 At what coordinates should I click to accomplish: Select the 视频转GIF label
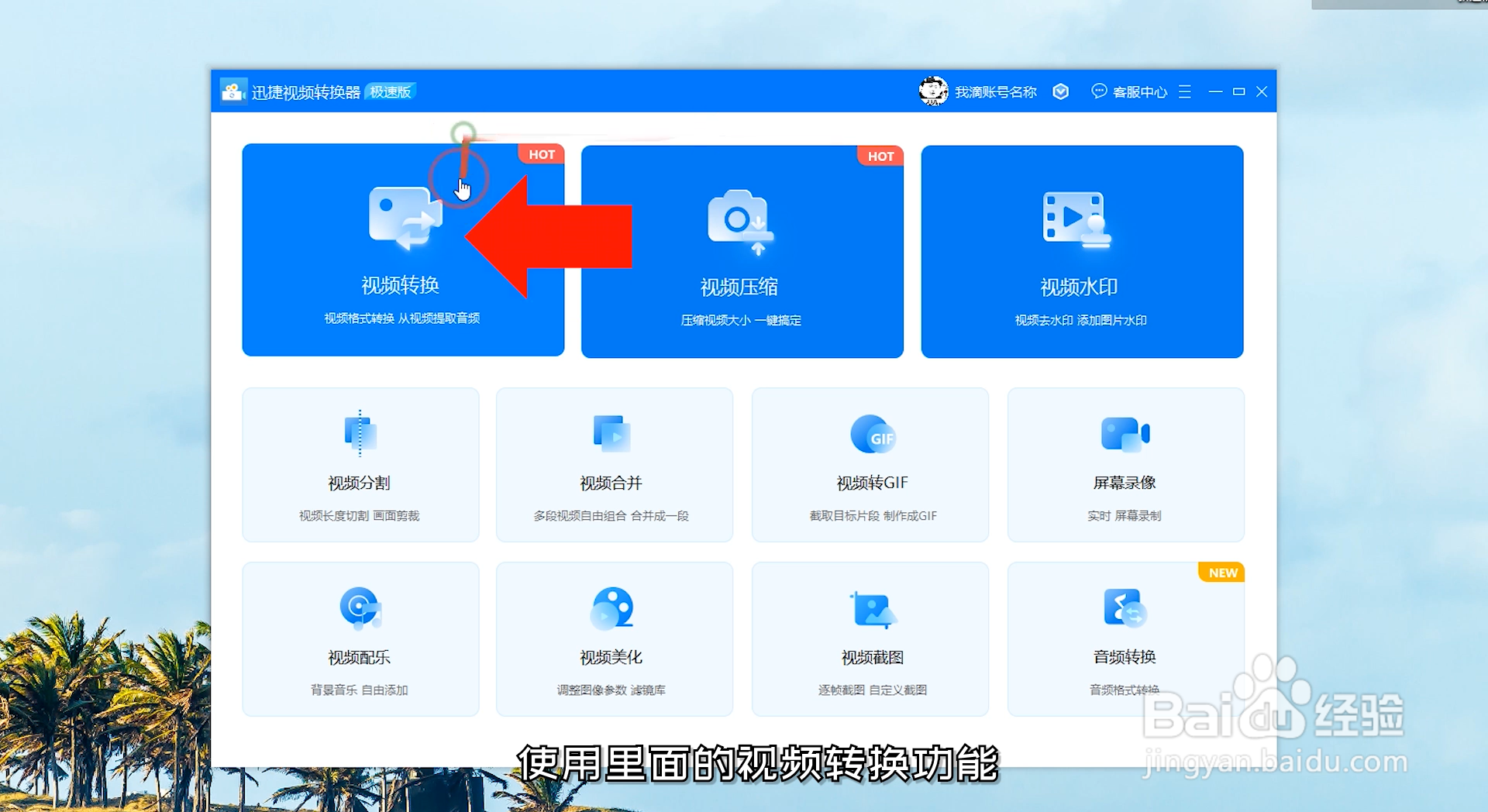coord(872,483)
